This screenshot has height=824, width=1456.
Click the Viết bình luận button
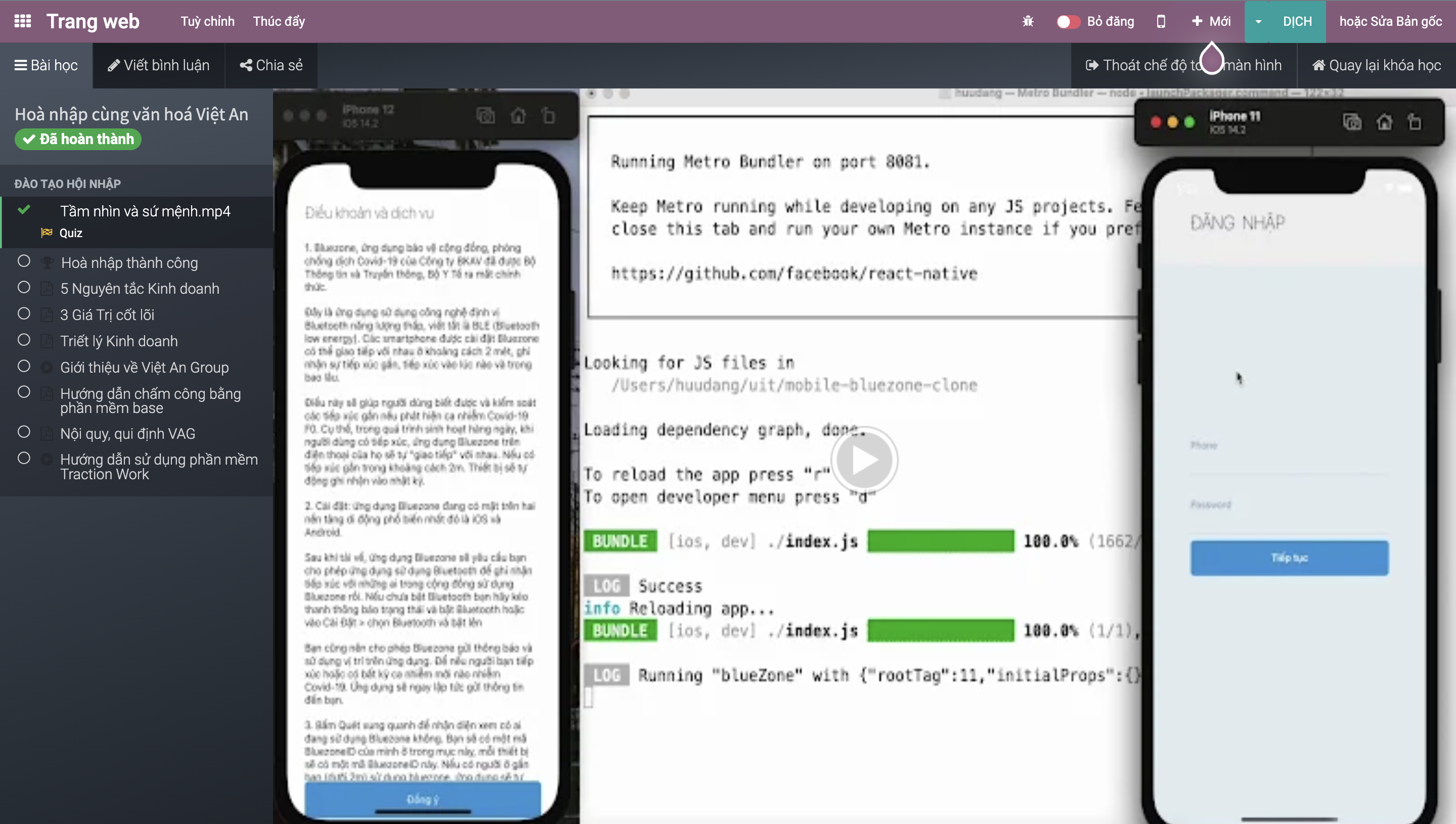tap(158, 65)
